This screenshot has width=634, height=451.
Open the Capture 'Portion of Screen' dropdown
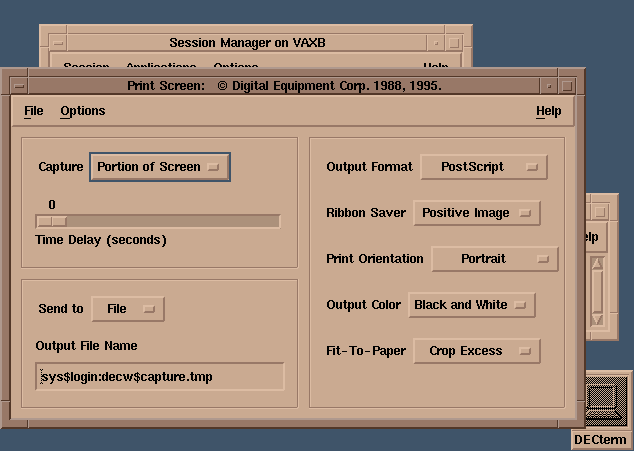(160, 167)
